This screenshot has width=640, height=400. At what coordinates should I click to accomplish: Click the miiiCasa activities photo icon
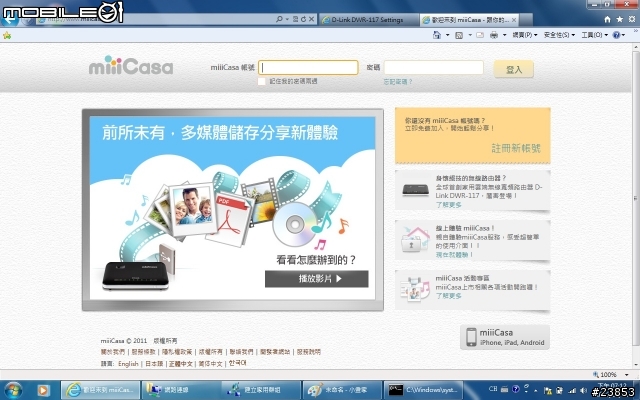(x=415, y=289)
